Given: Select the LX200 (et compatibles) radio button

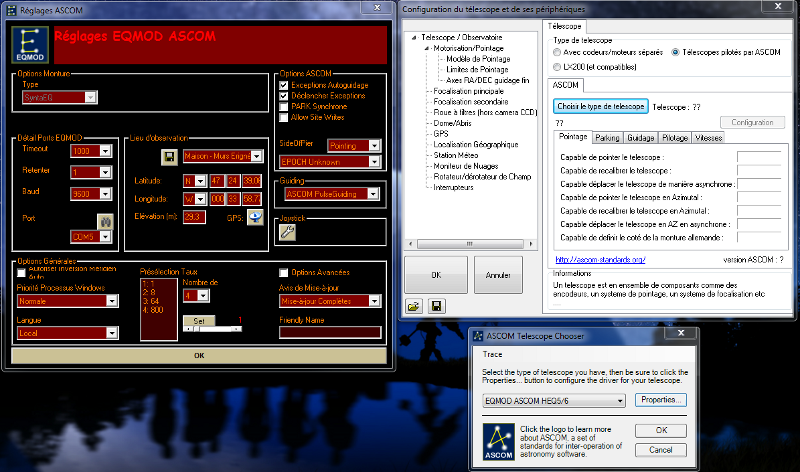Looking at the screenshot, I should coord(559,65).
